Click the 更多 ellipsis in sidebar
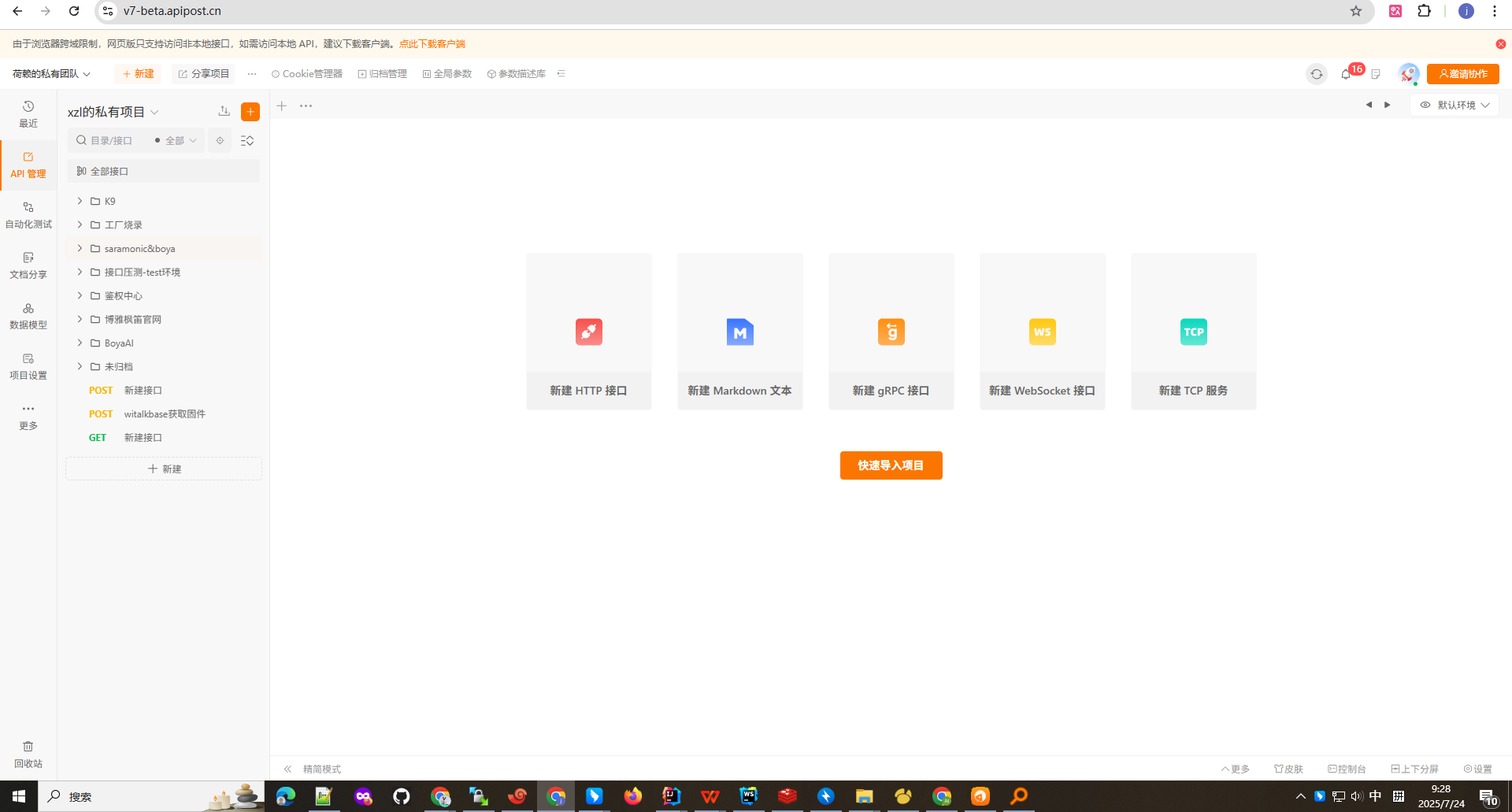This screenshot has width=1512, height=812. click(28, 417)
